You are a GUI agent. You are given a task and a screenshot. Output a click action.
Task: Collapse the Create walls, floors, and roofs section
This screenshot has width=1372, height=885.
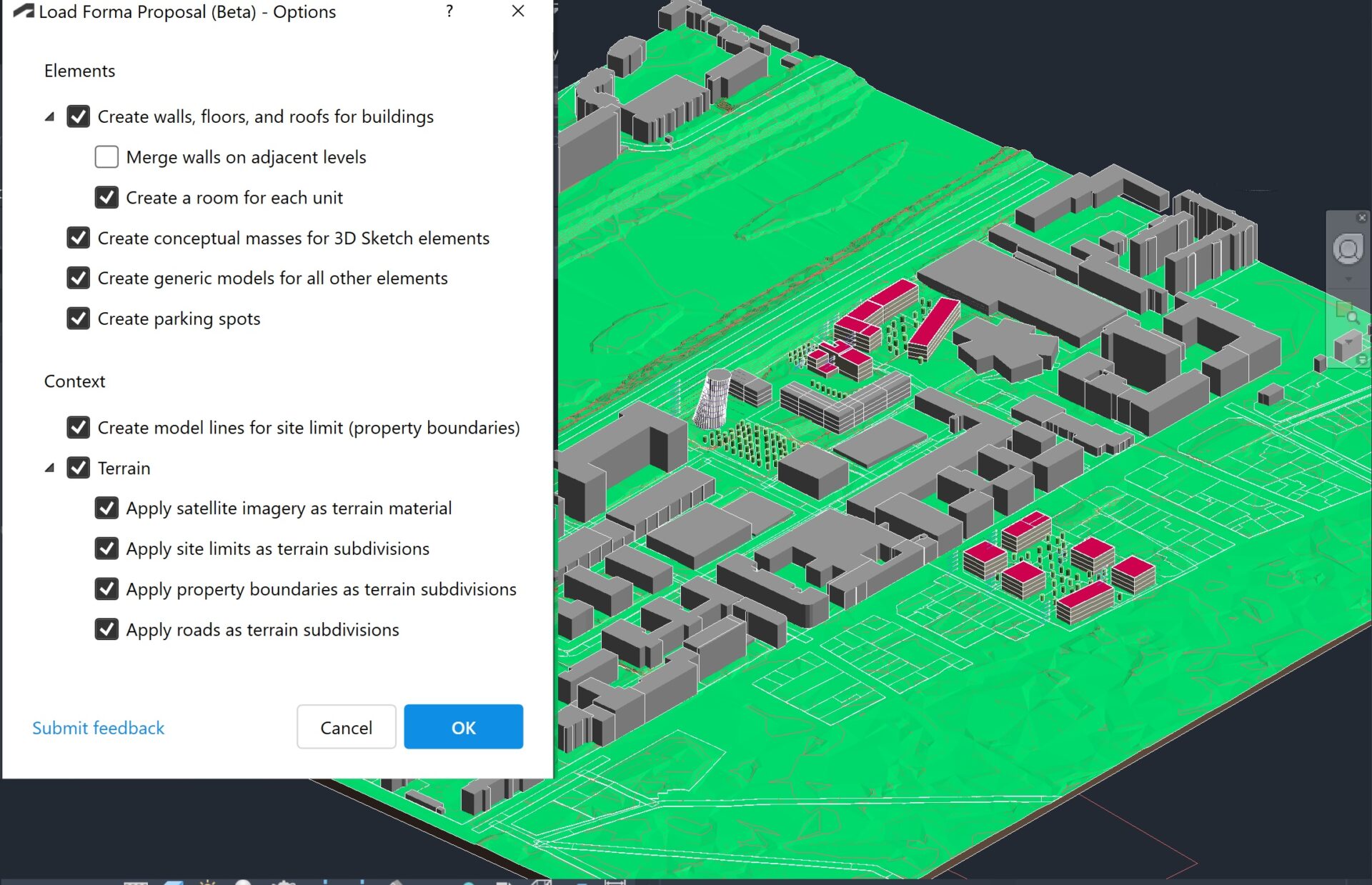click(x=49, y=116)
